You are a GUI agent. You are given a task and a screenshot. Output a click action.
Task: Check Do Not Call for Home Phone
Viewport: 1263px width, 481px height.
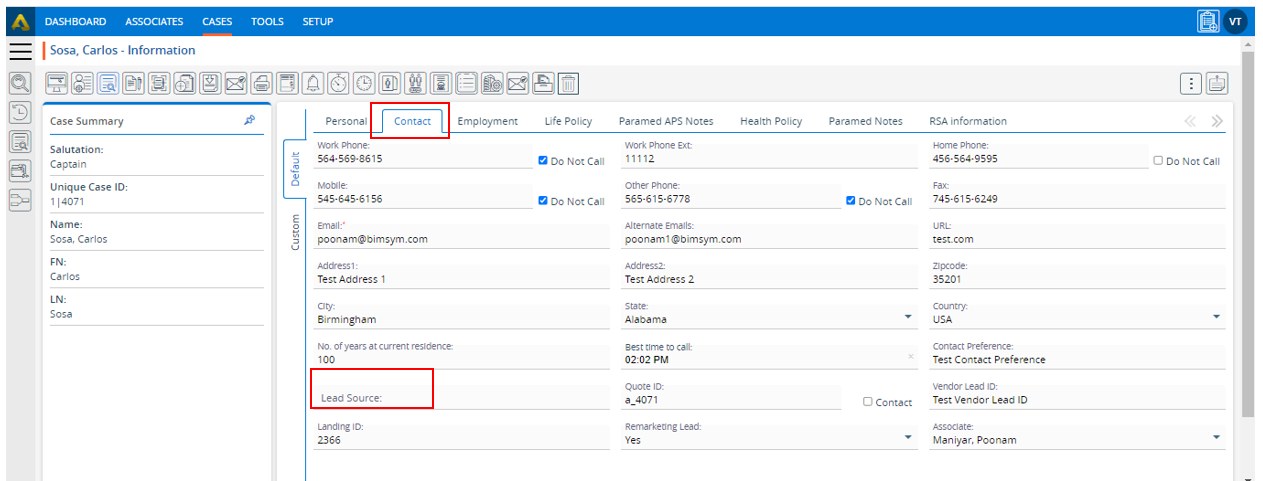[1158, 160]
